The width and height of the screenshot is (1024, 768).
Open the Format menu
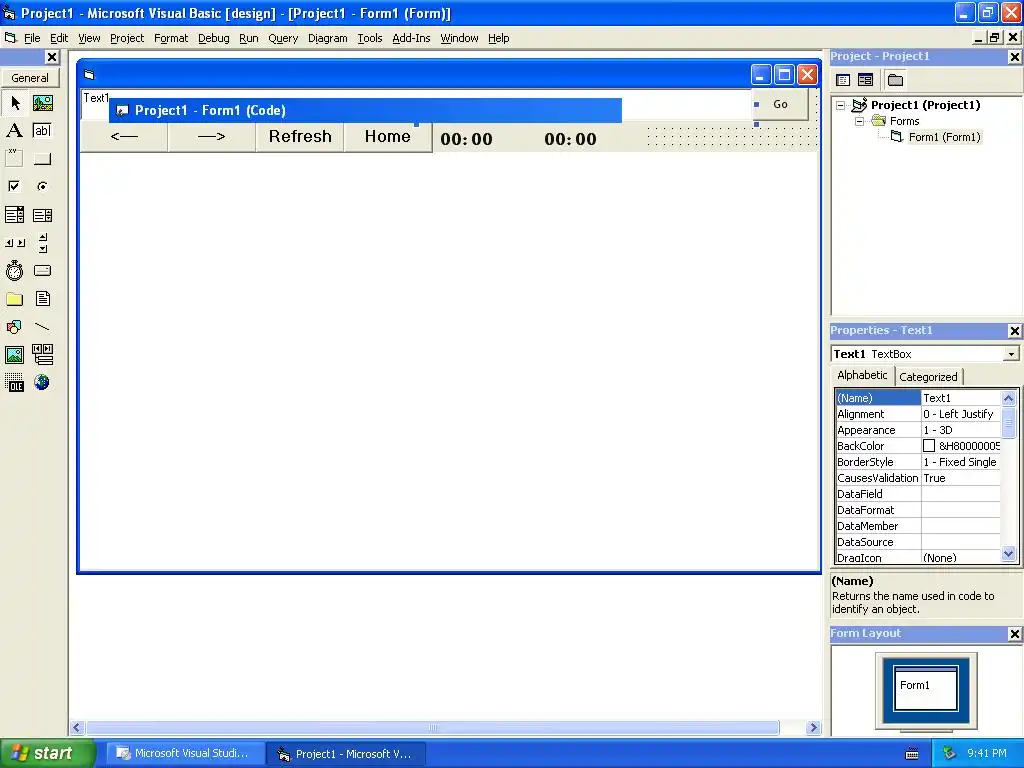pyautogui.click(x=171, y=39)
